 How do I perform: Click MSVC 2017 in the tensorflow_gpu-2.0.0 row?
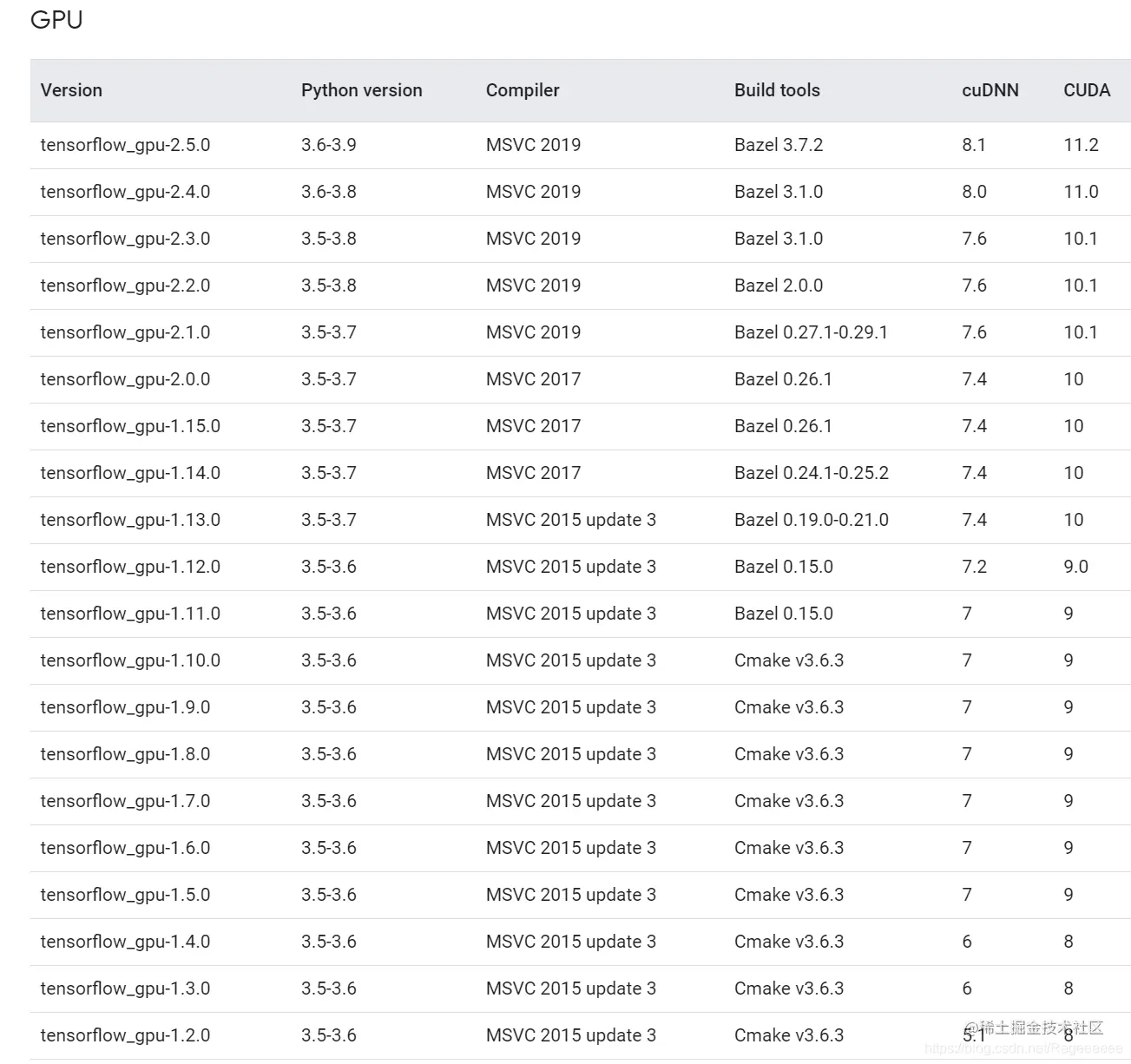click(533, 379)
